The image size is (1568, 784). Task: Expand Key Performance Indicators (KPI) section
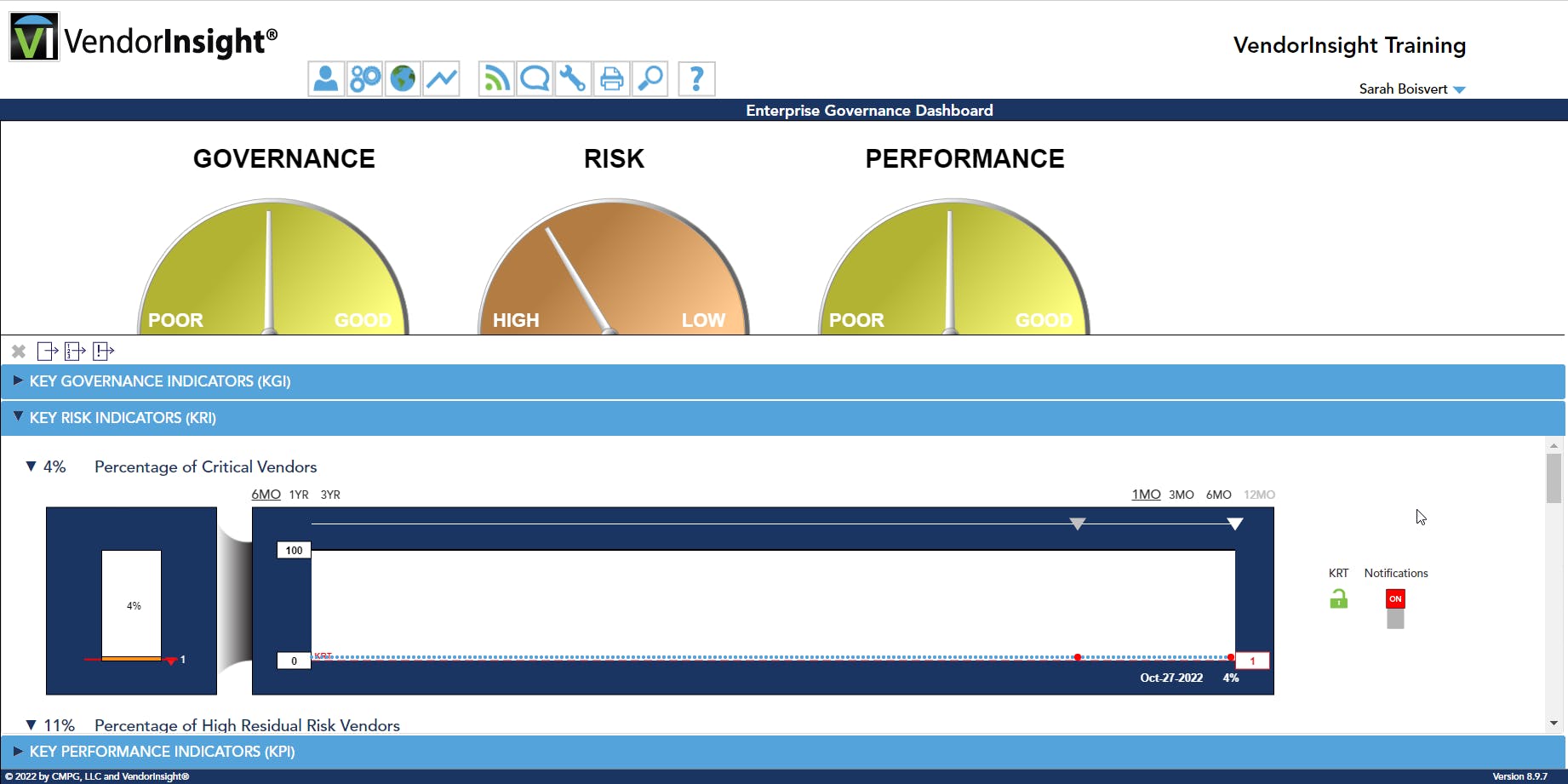click(783, 752)
